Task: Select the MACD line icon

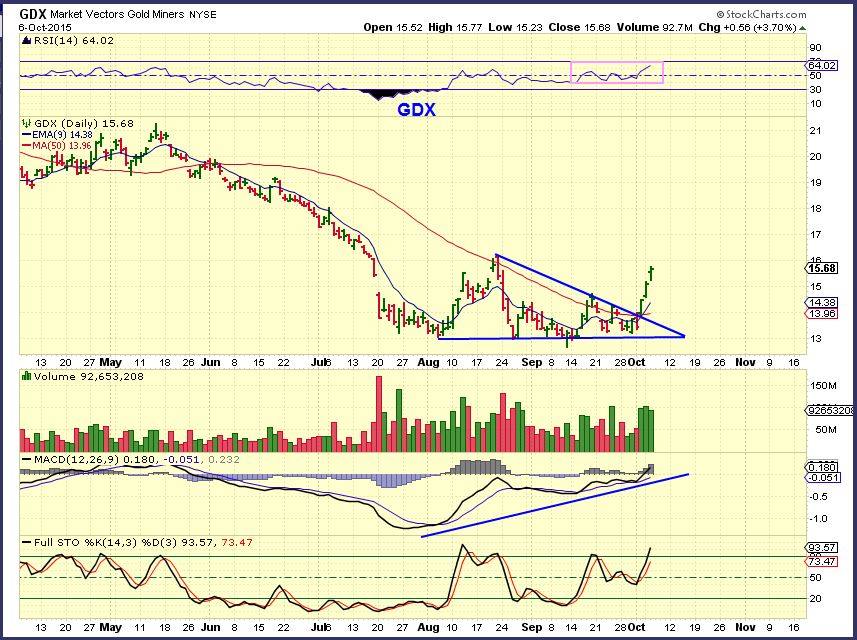Action: [28, 458]
